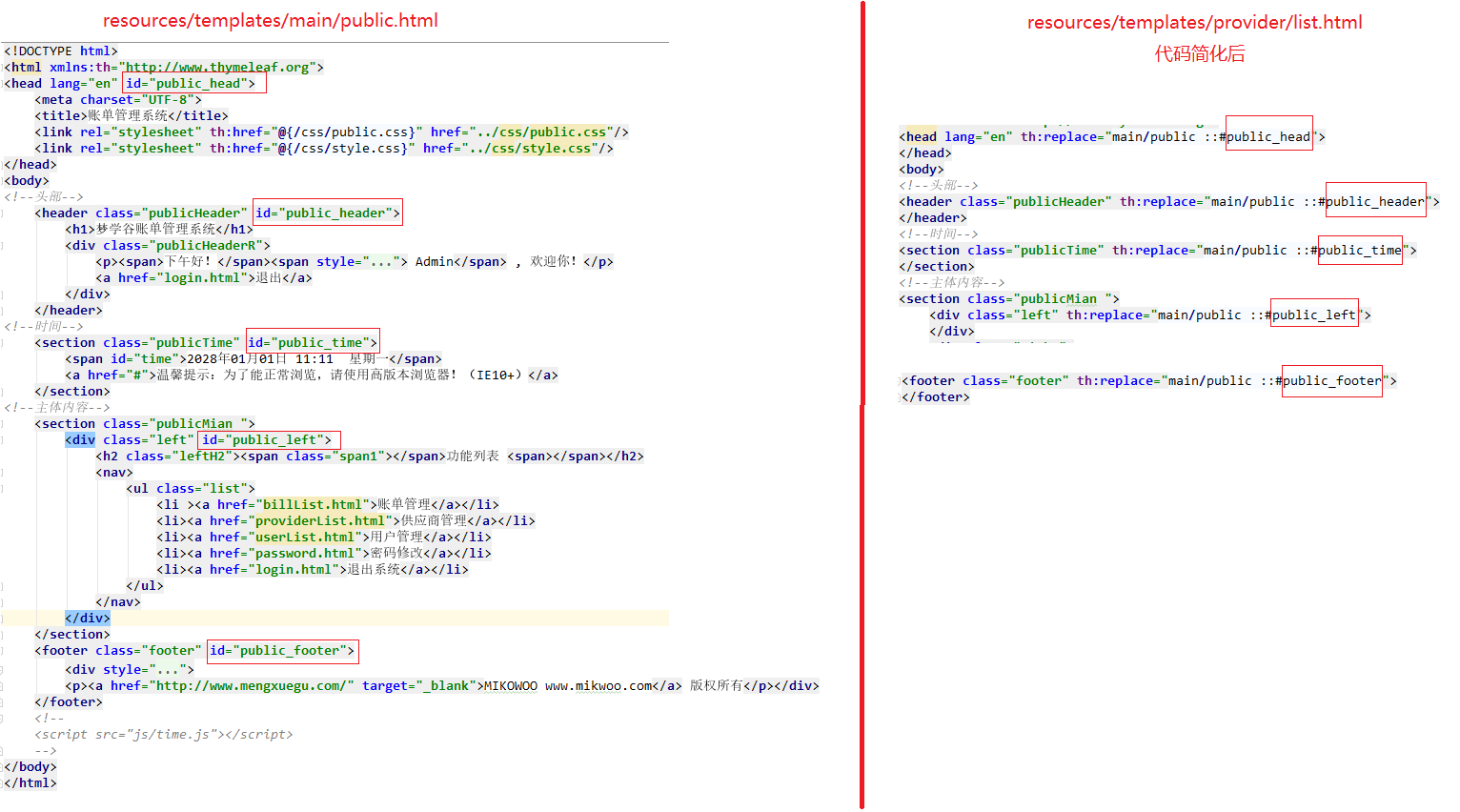Click the resources/templates/provider/list.html title

pyautogui.click(x=1194, y=22)
